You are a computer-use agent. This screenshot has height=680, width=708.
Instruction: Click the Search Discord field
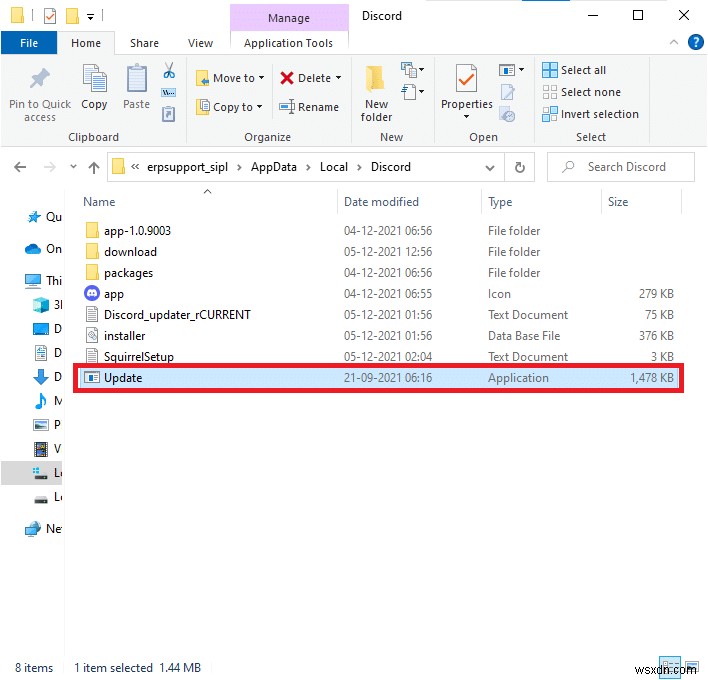pos(620,167)
